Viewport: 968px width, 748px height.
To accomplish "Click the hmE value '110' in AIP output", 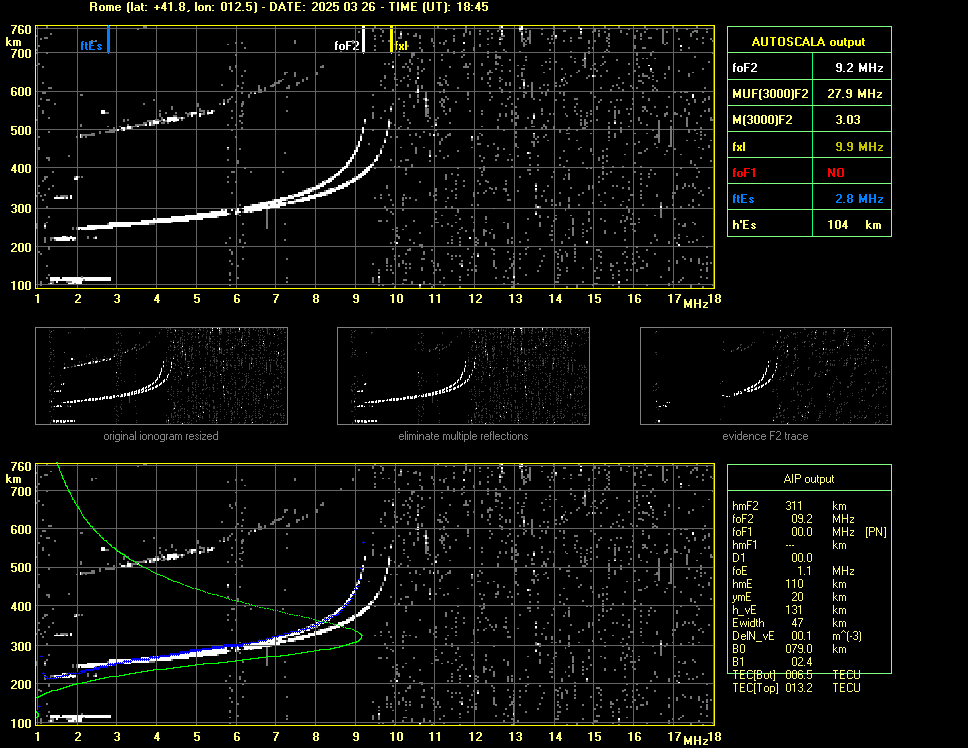I will point(794,584).
